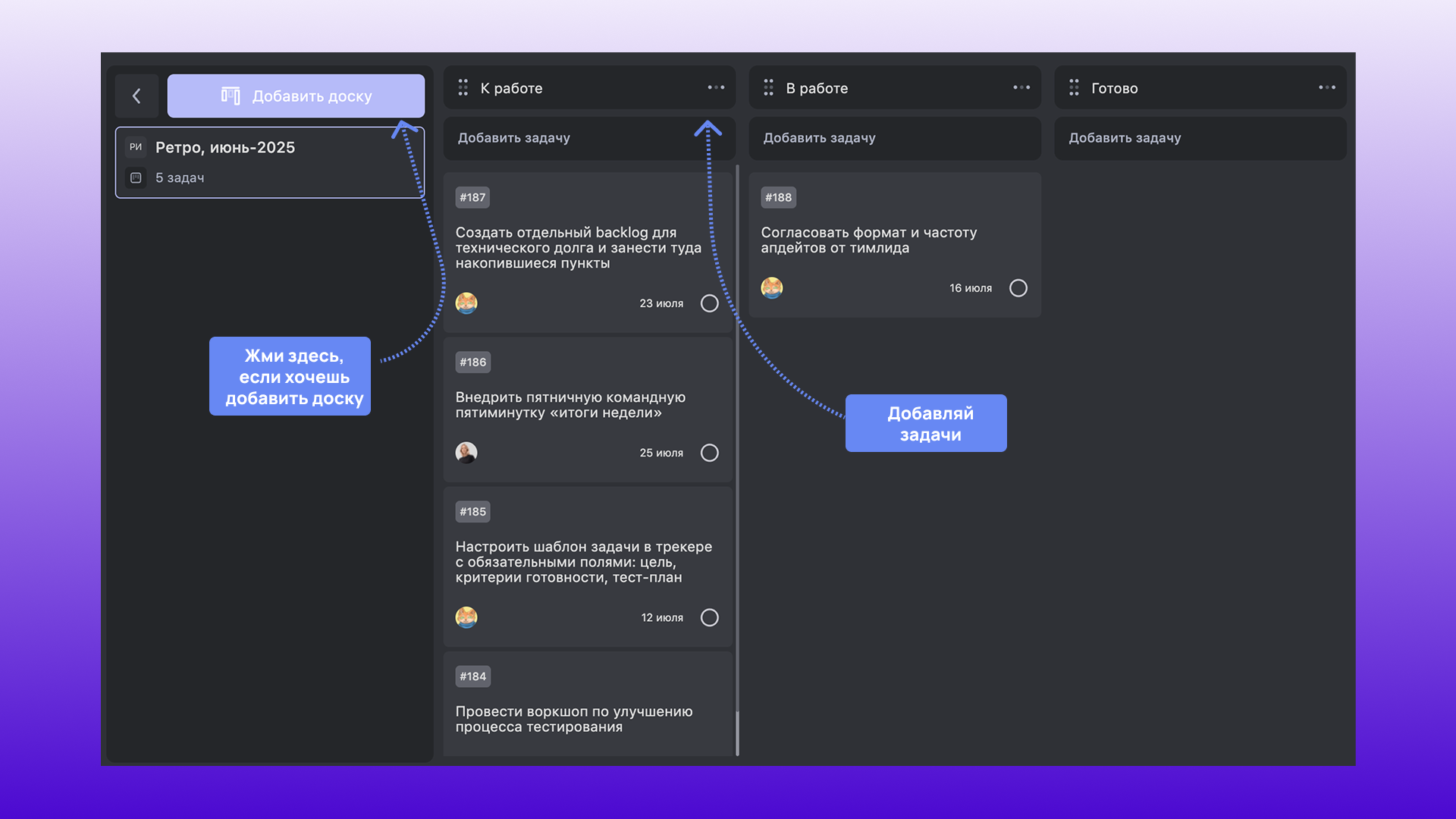Click the К работе column scrollbar

coord(737,455)
